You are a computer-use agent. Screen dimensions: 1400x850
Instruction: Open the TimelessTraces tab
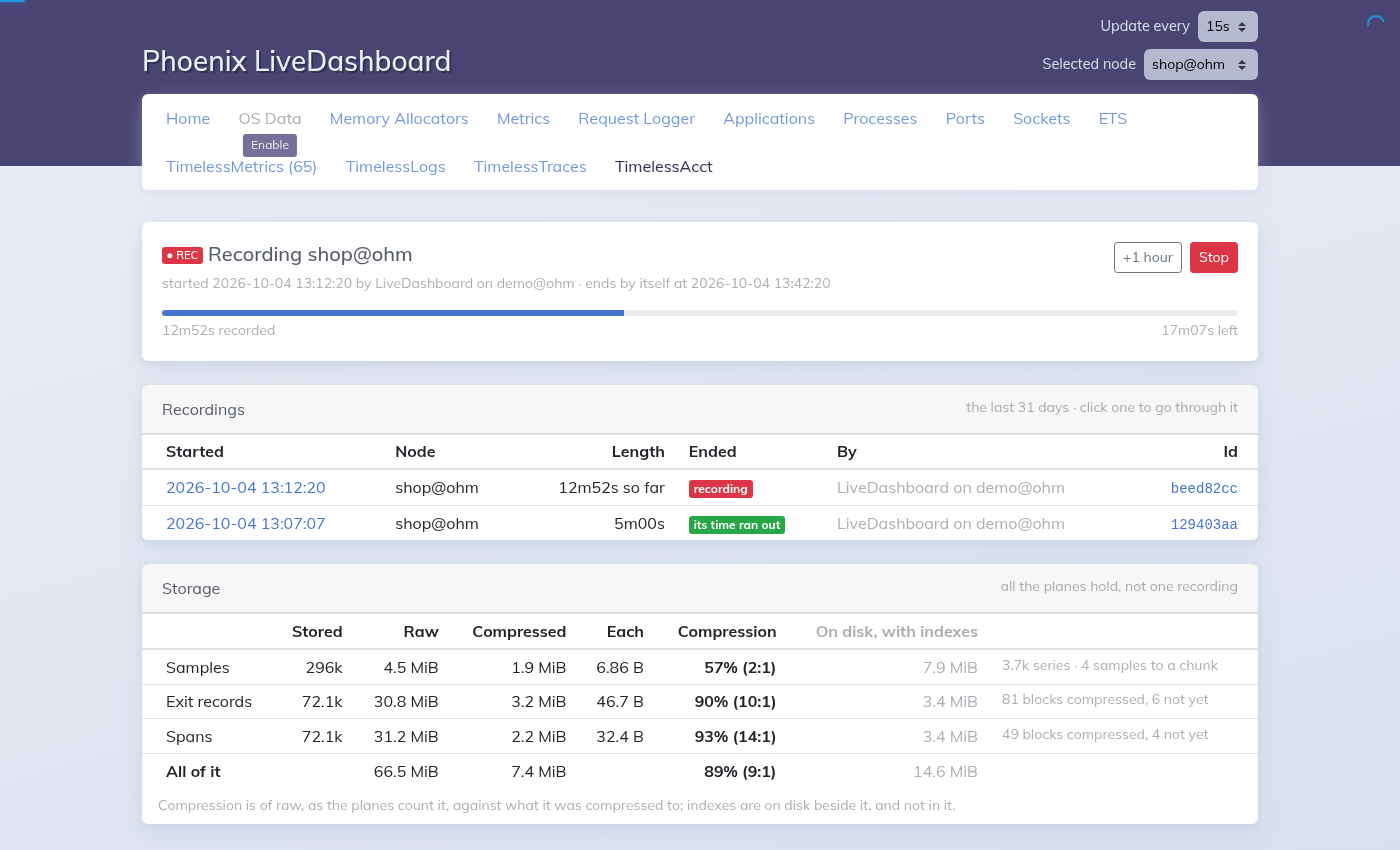pyautogui.click(x=530, y=167)
